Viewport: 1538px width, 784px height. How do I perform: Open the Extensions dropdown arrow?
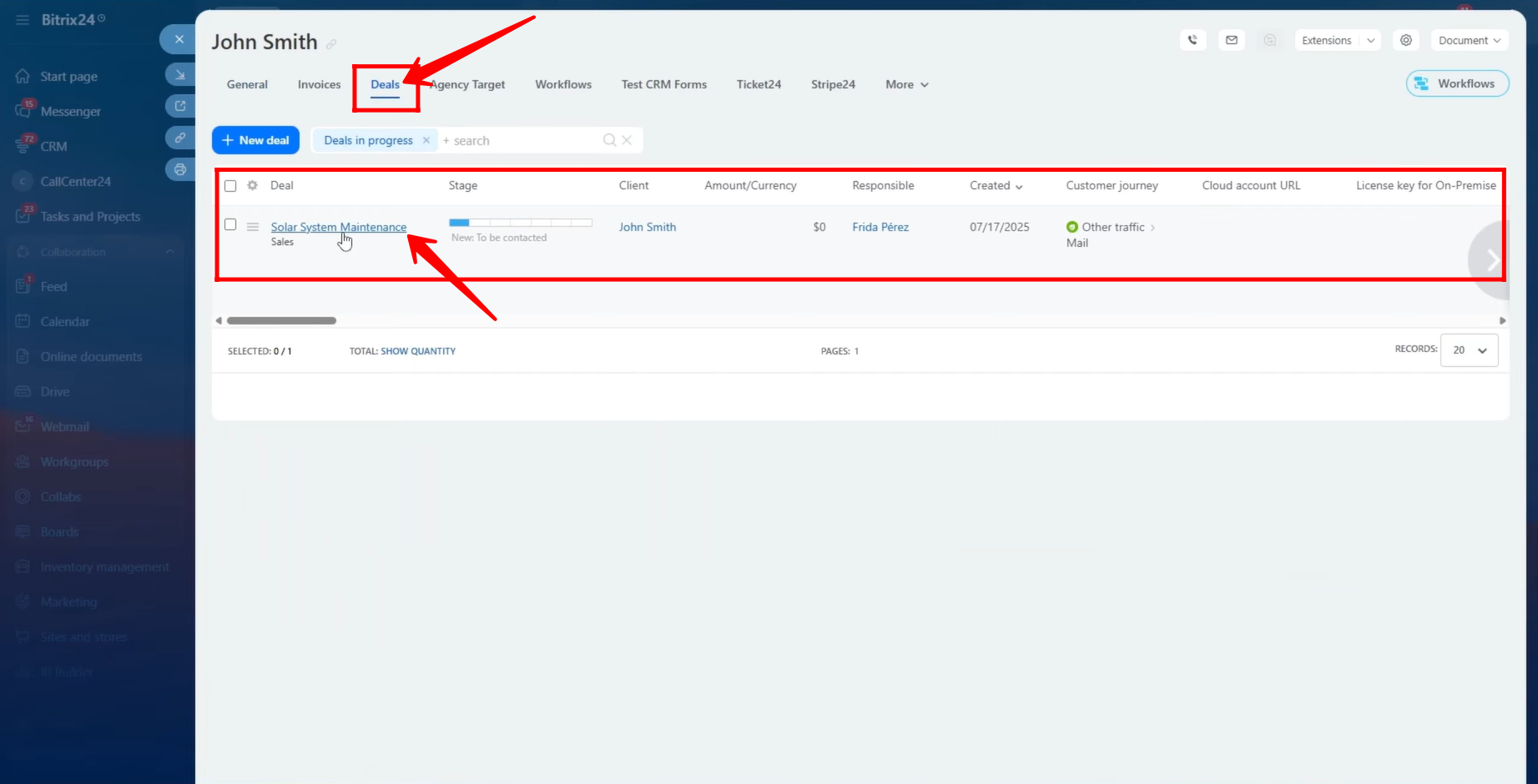[1370, 40]
